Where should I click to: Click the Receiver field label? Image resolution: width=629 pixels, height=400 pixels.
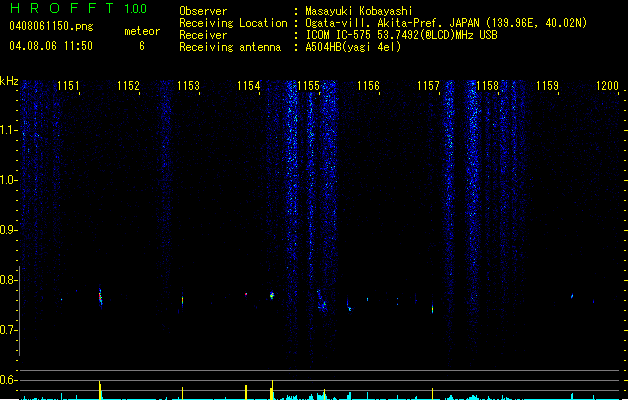[x=203, y=35]
